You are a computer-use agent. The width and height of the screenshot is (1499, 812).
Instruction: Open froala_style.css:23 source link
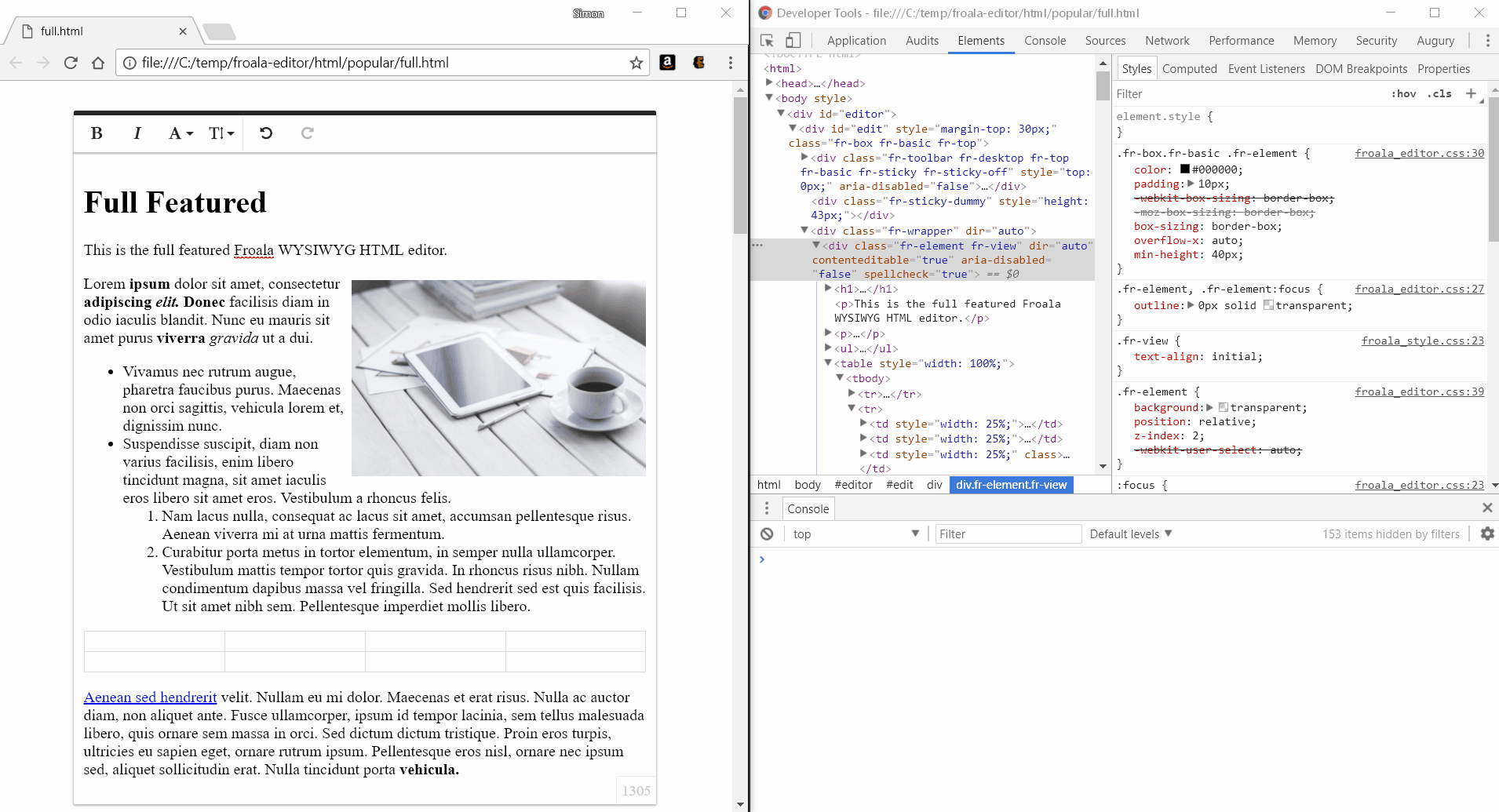1423,340
